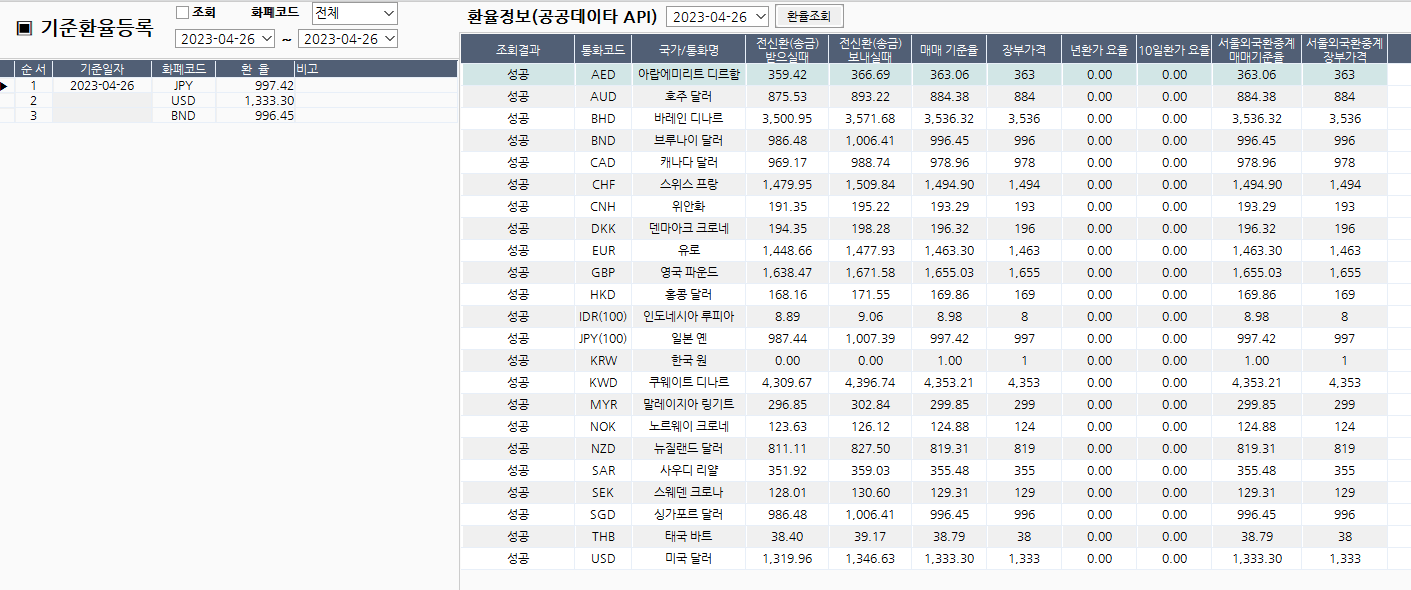Click the 년환가 요율 column header

(x=1099, y=49)
